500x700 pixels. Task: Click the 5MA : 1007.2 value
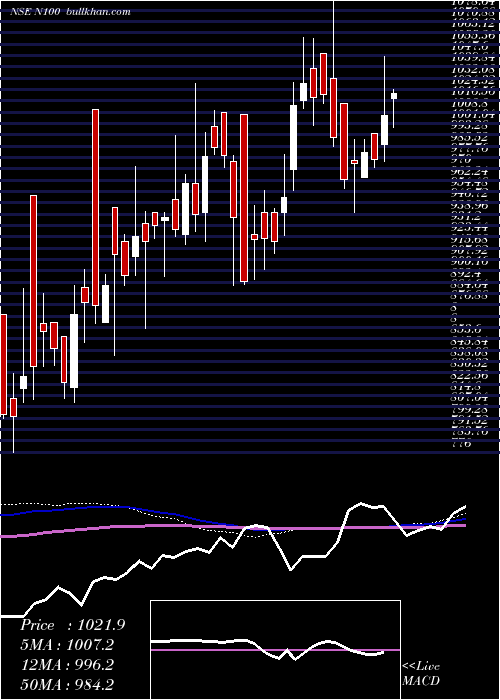point(67,645)
